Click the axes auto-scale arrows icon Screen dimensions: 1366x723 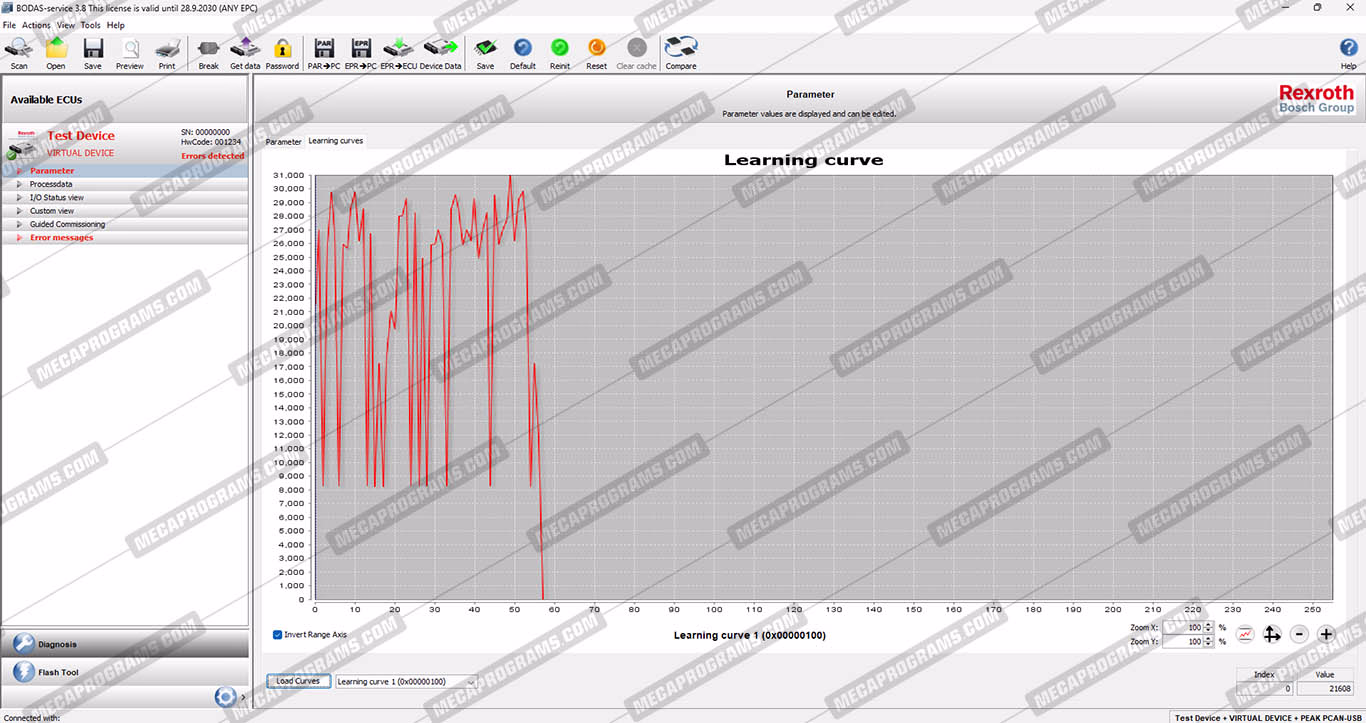1272,634
